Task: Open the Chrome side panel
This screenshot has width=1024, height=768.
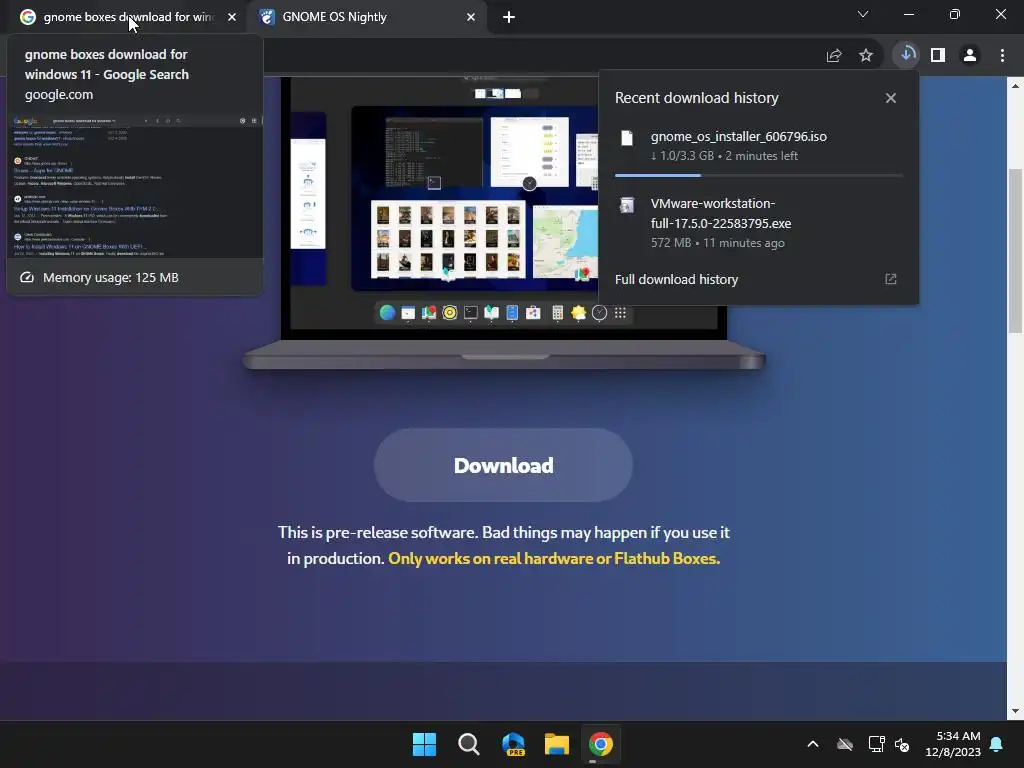Action: 938,56
